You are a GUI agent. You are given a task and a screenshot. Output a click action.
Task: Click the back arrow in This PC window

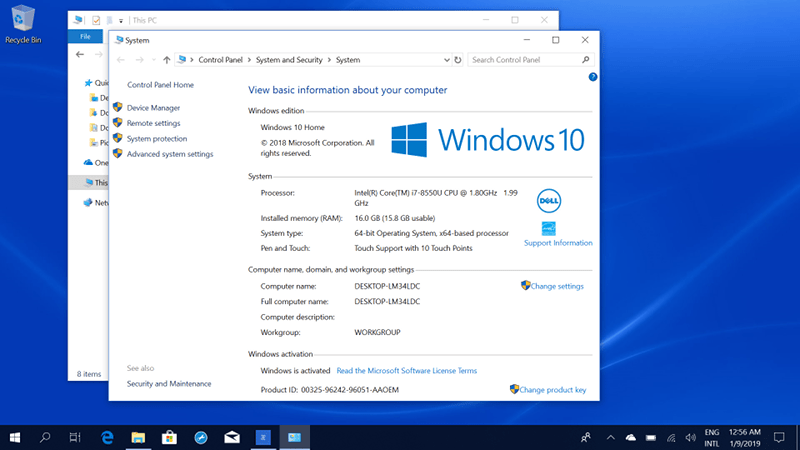(x=80, y=54)
